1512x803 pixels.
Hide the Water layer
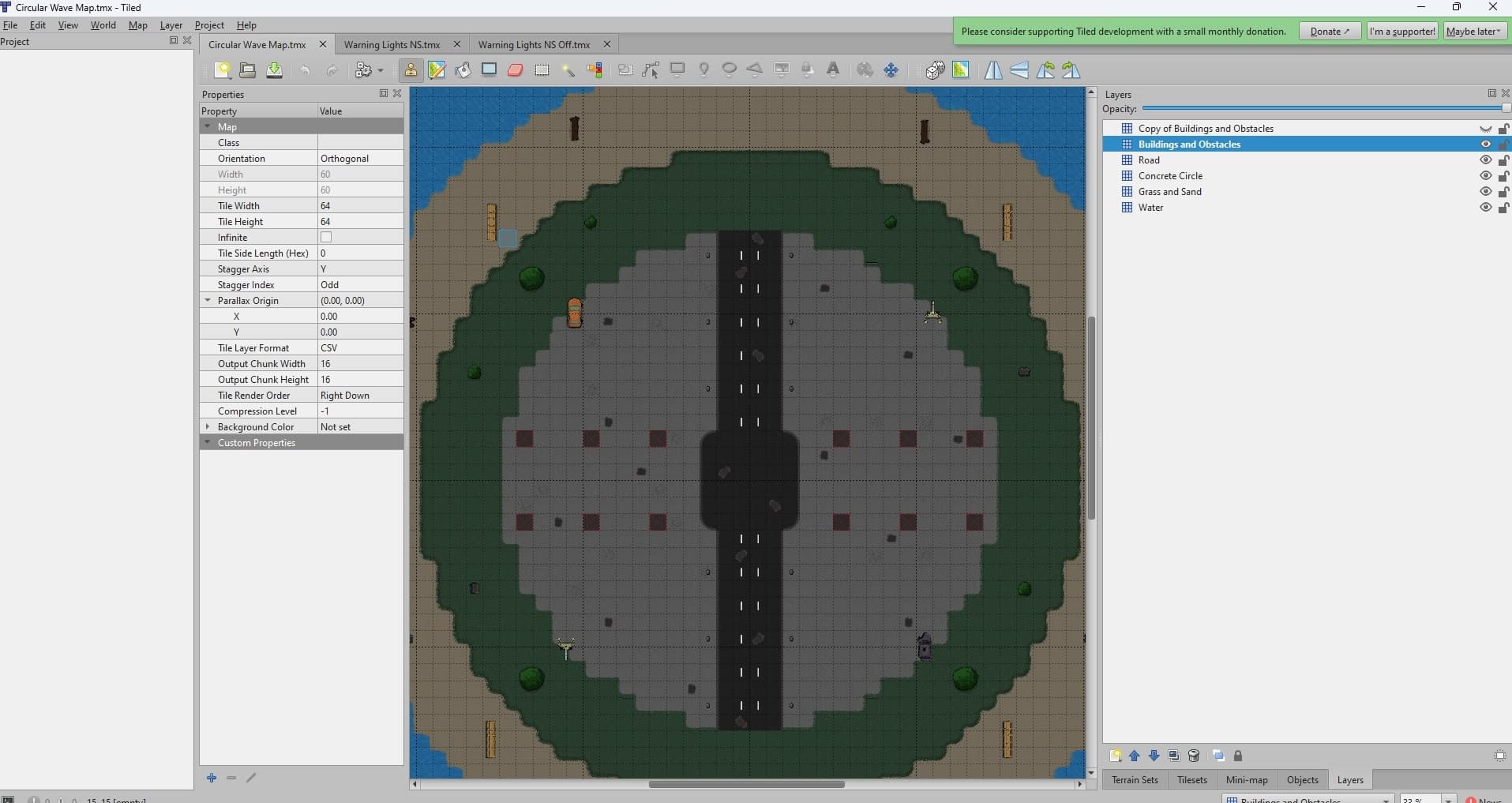pos(1485,208)
